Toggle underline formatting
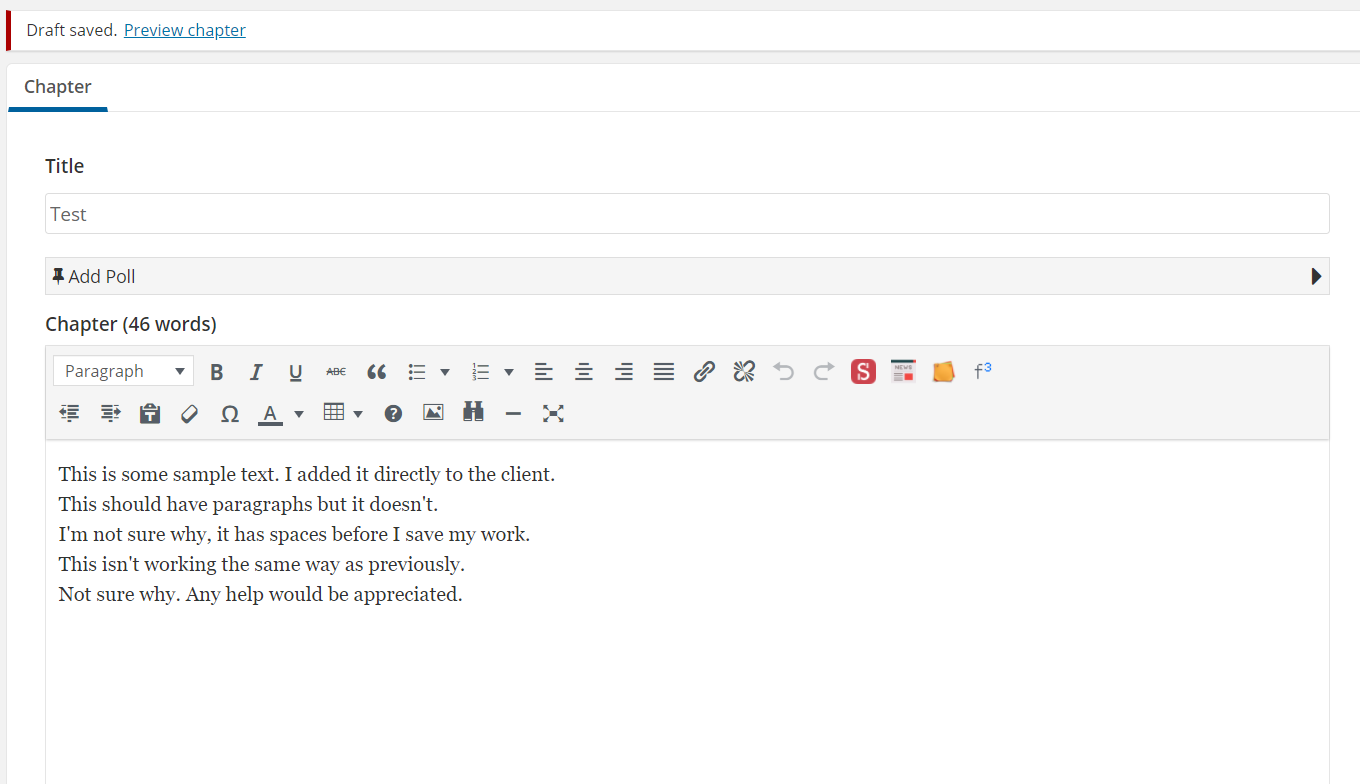The width and height of the screenshot is (1360, 784). click(x=296, y=372)
